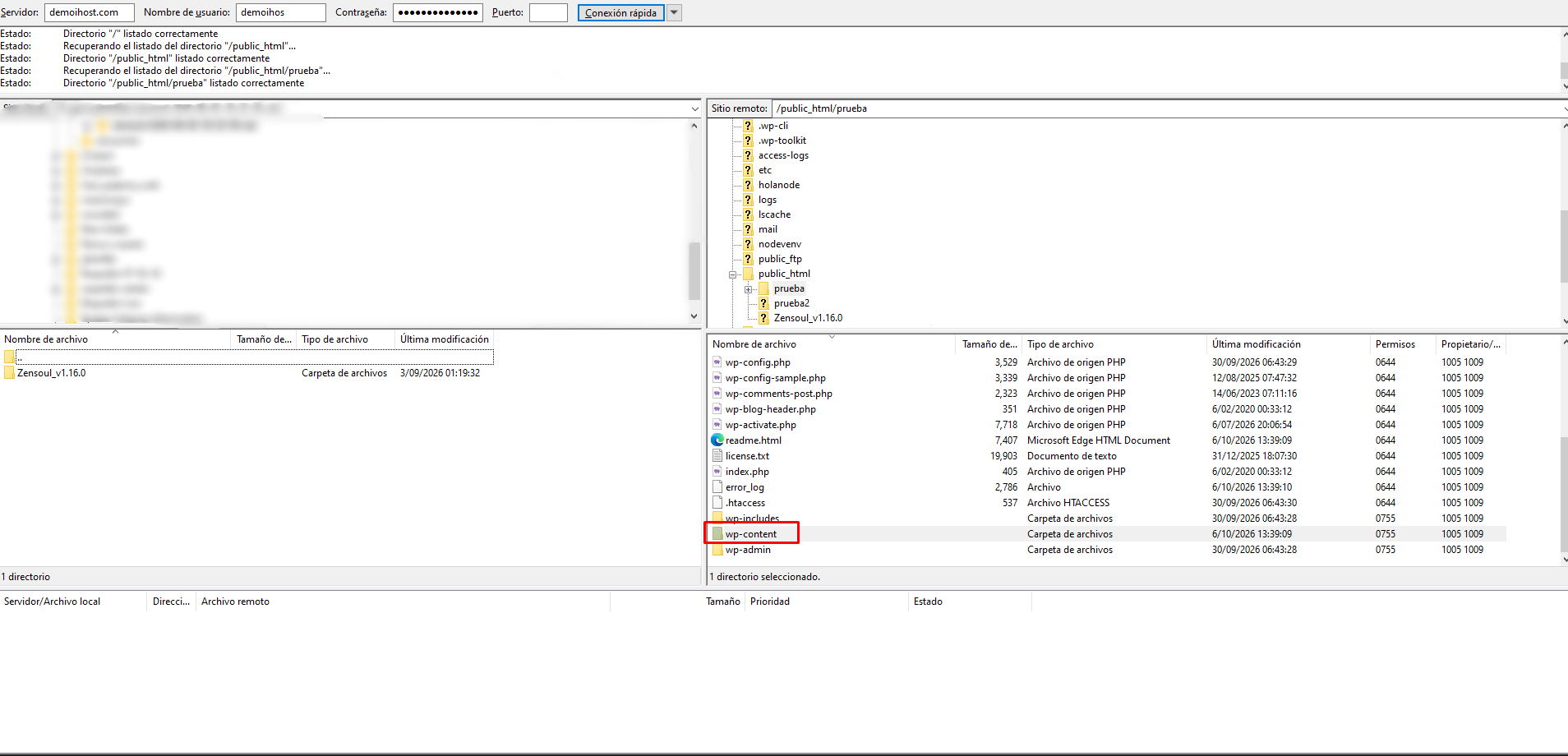Collapse the public_html tree node

point(732,274)
